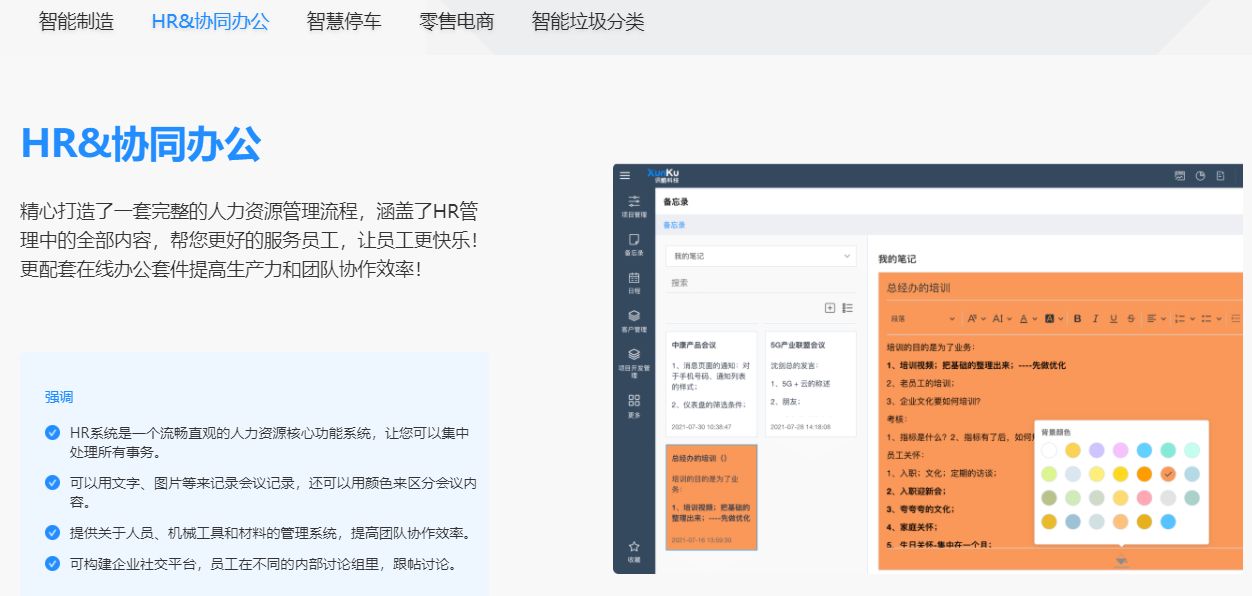The width and height of the screenshot is (1252, 596).
Task: Open 项目开发管理 in the sidebar
Action: point(634,362)
